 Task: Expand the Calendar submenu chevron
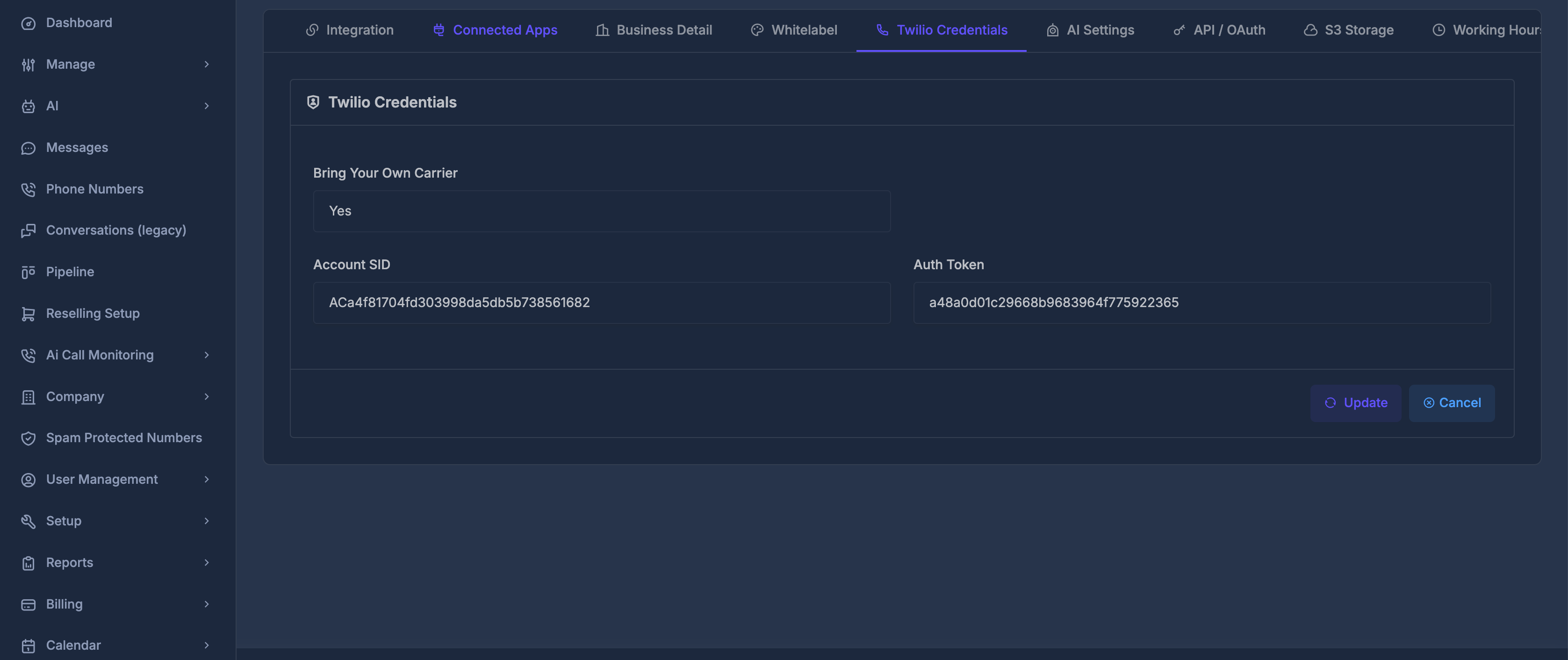point(207,646)
